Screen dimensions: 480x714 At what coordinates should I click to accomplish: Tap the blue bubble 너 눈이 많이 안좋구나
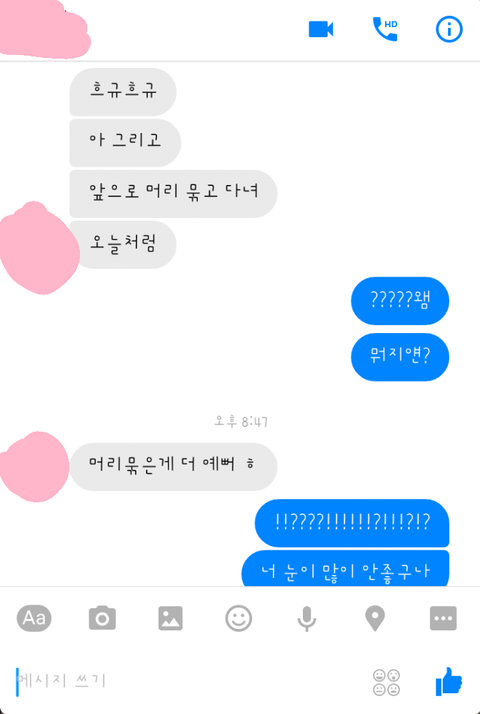(345, 568)
